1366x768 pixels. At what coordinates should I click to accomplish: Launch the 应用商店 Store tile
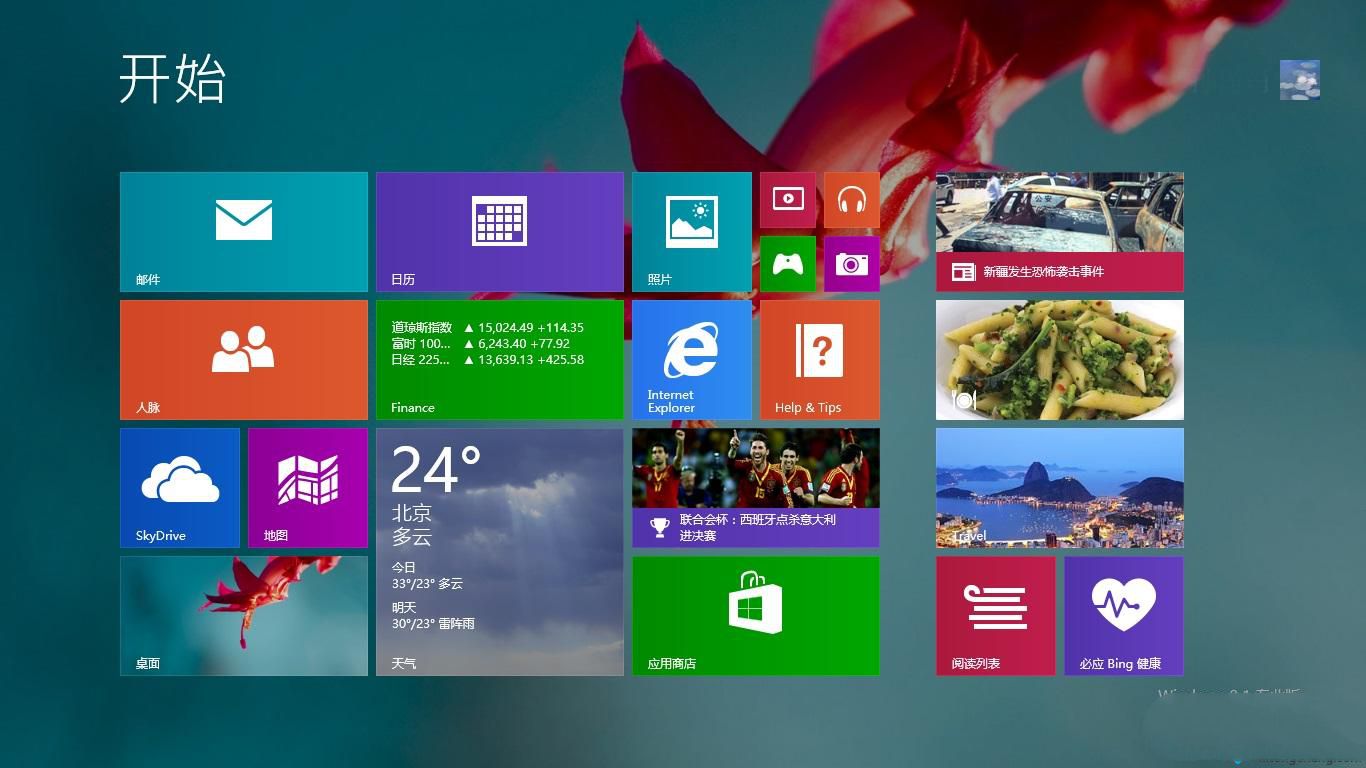(755, 615)
